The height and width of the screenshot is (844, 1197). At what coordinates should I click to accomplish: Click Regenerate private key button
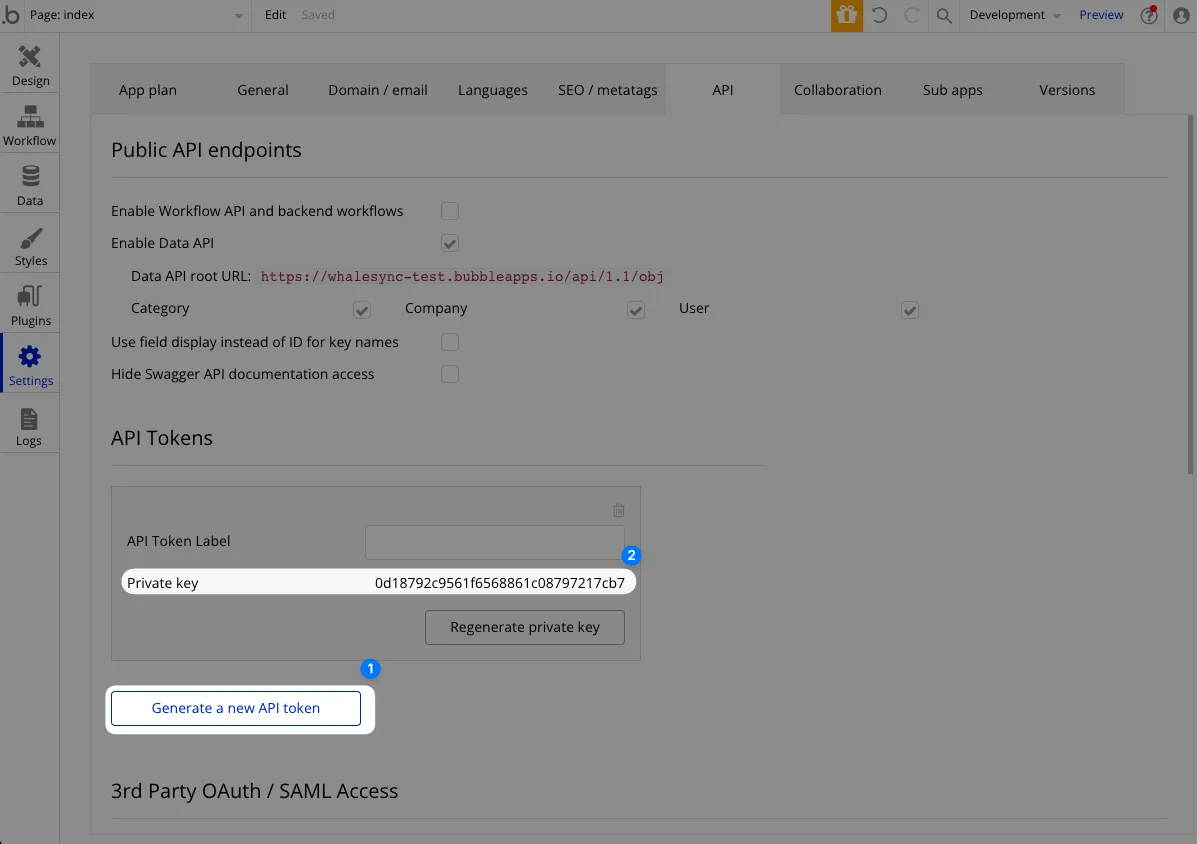(524, 627)
